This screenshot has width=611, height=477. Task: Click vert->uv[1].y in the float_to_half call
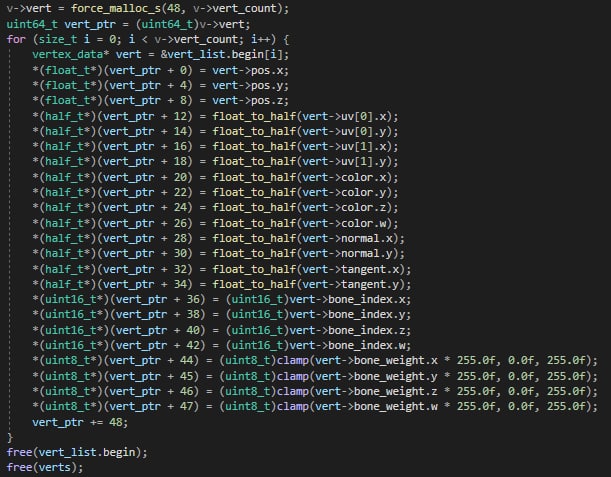(x=344, y=161)
